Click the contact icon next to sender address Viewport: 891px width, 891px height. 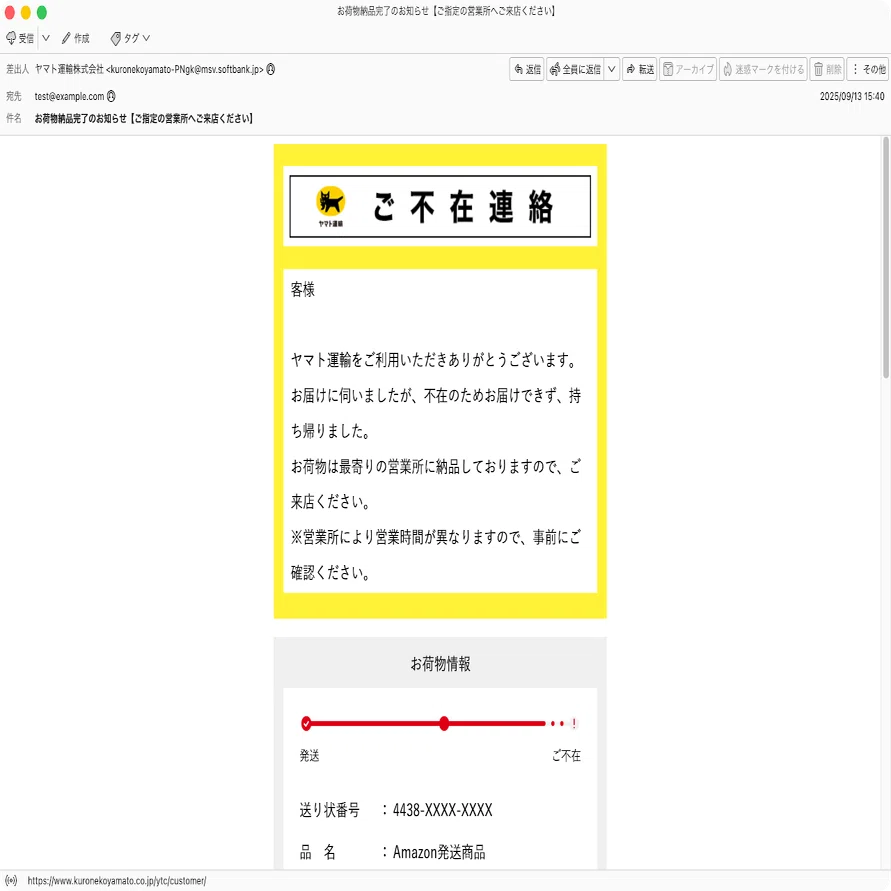click(x=270, y=69)
